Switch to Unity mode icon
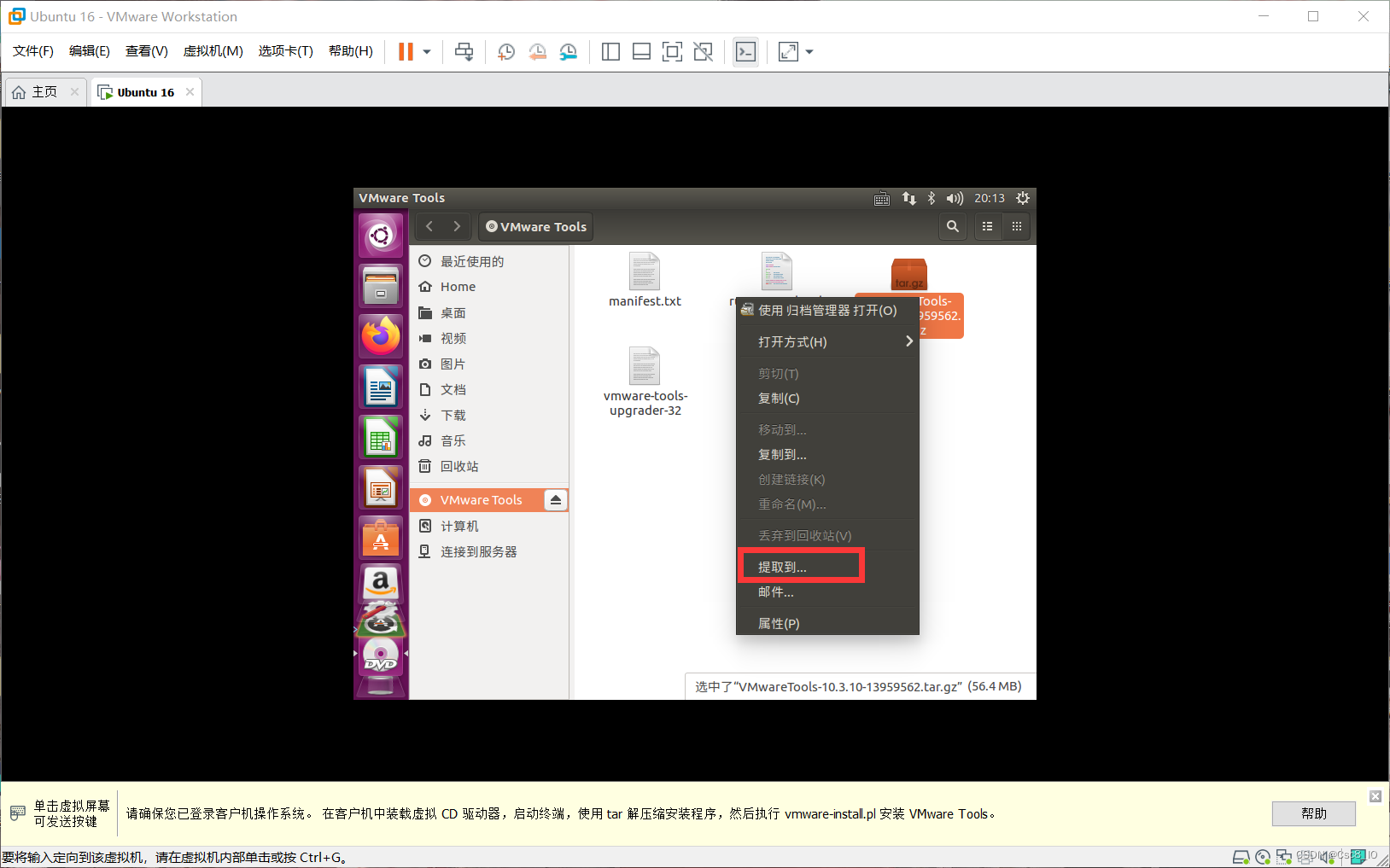The height and width of the screenshot is (868, 1390). 703,52
